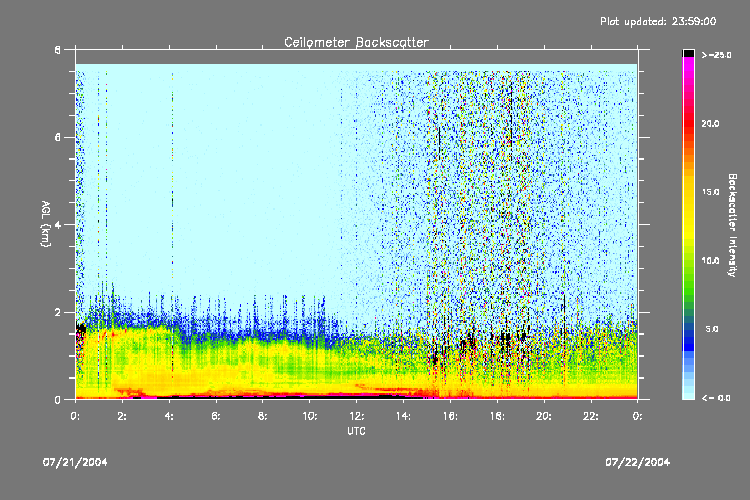This screenshot has height=500, width=750.
Task: Click the colorbar label '15.0'
Action: [x=710, y=192]
